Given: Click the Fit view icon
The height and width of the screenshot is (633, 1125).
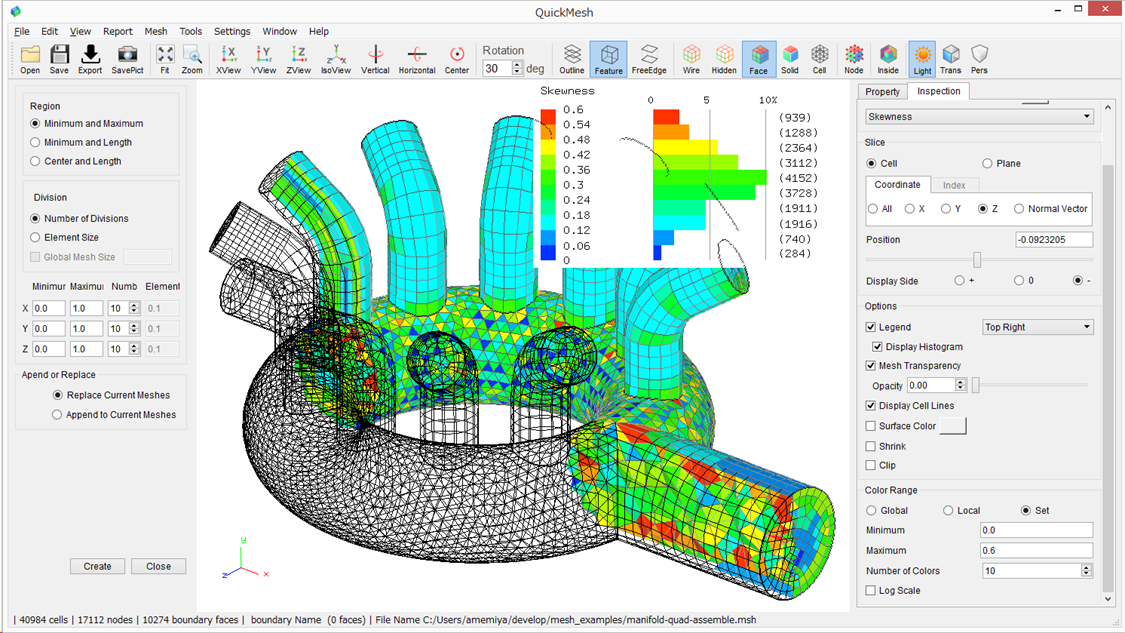Looking at the screenshot, I should [165, 59].
